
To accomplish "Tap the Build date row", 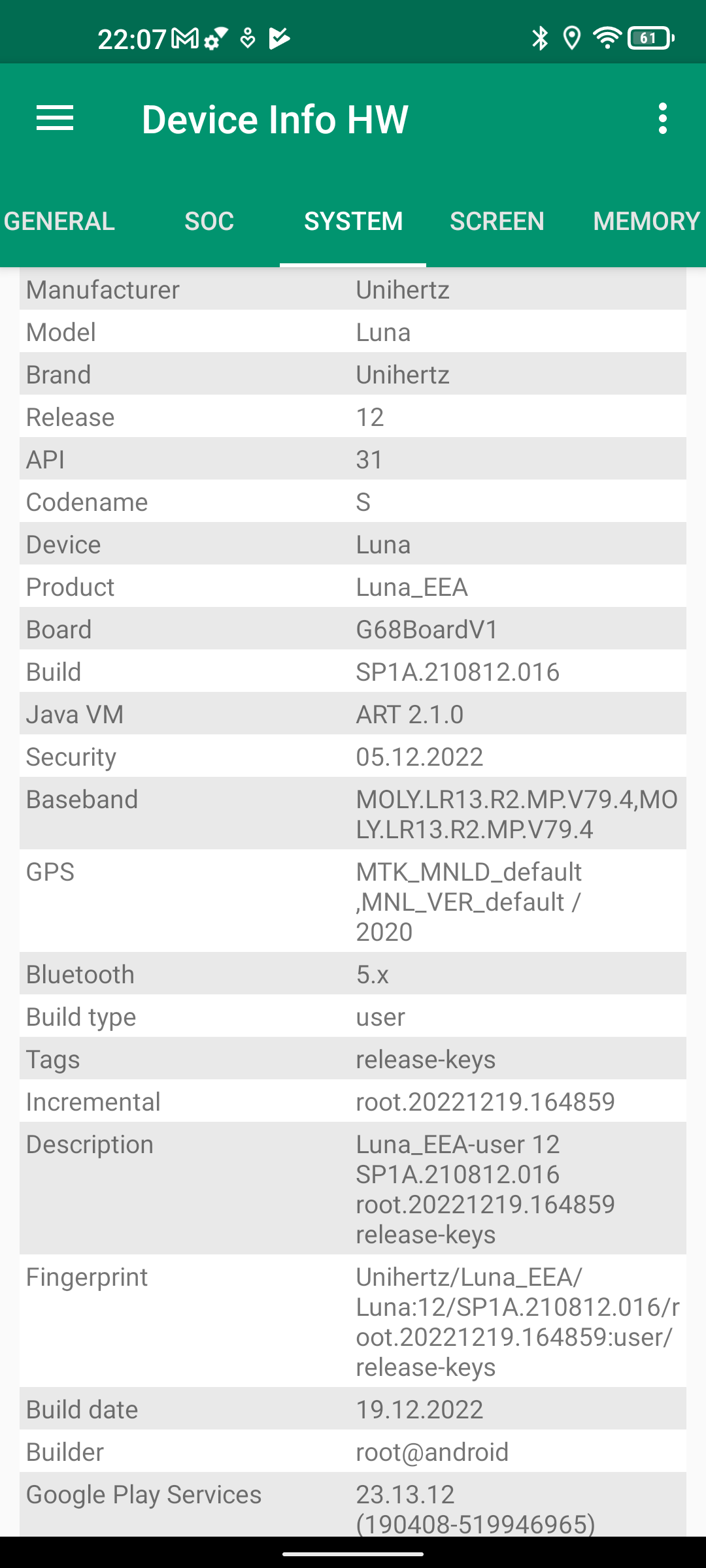I will tap(353, 1410).
